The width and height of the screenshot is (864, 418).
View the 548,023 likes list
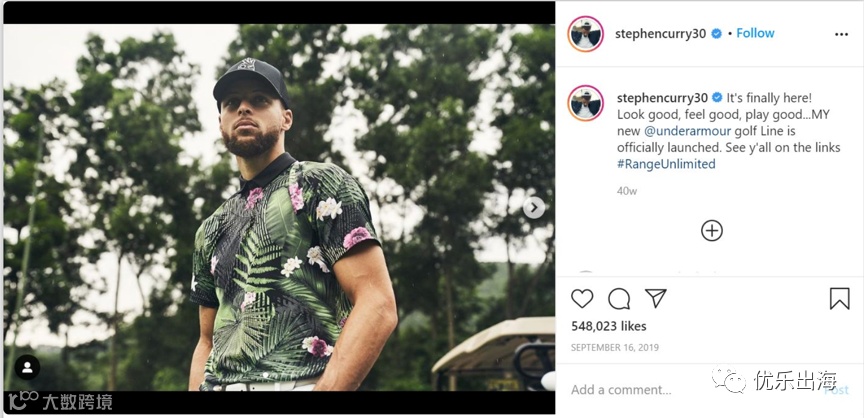(608, 326)
